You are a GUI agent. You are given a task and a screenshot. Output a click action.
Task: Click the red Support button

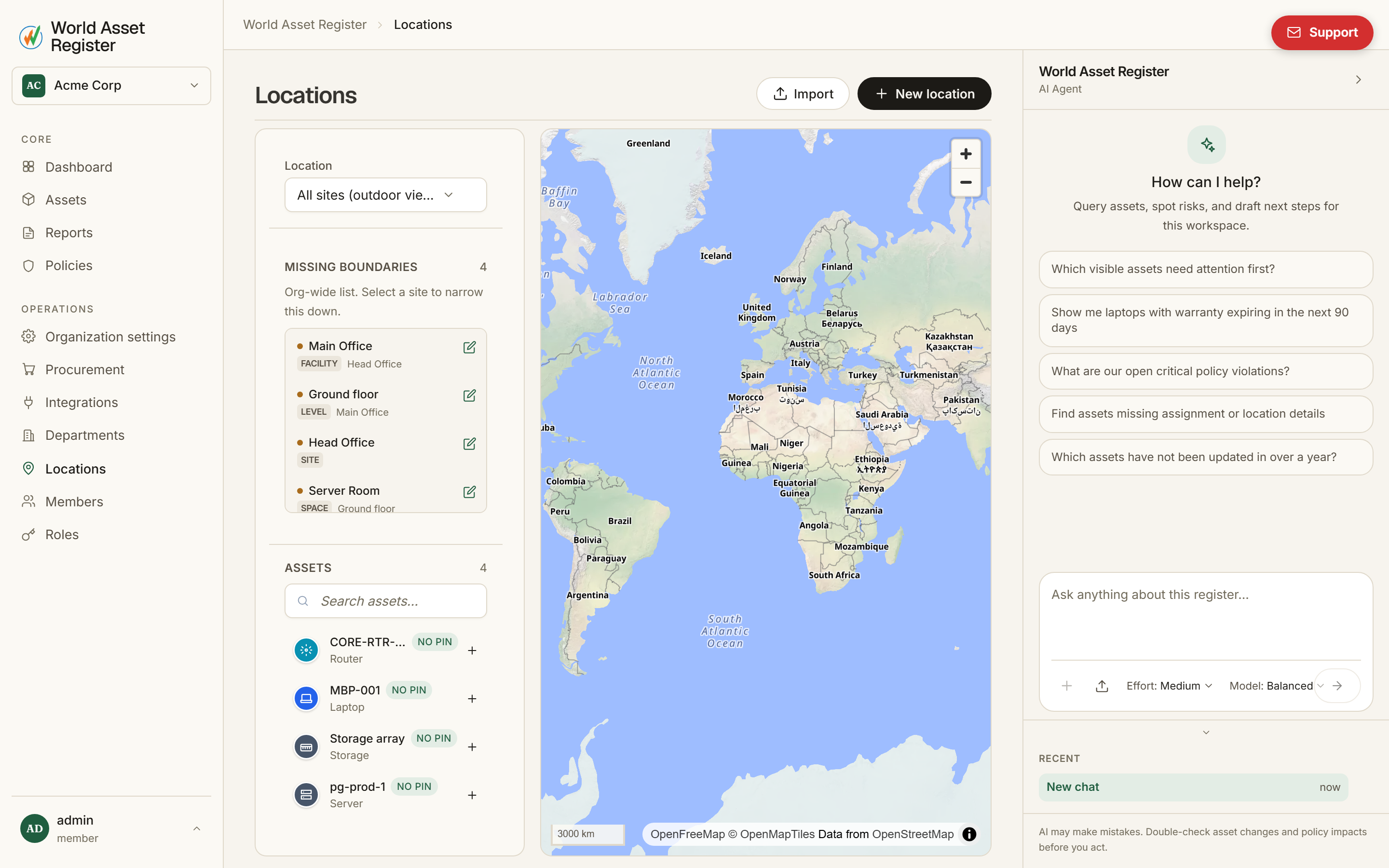1322,33
